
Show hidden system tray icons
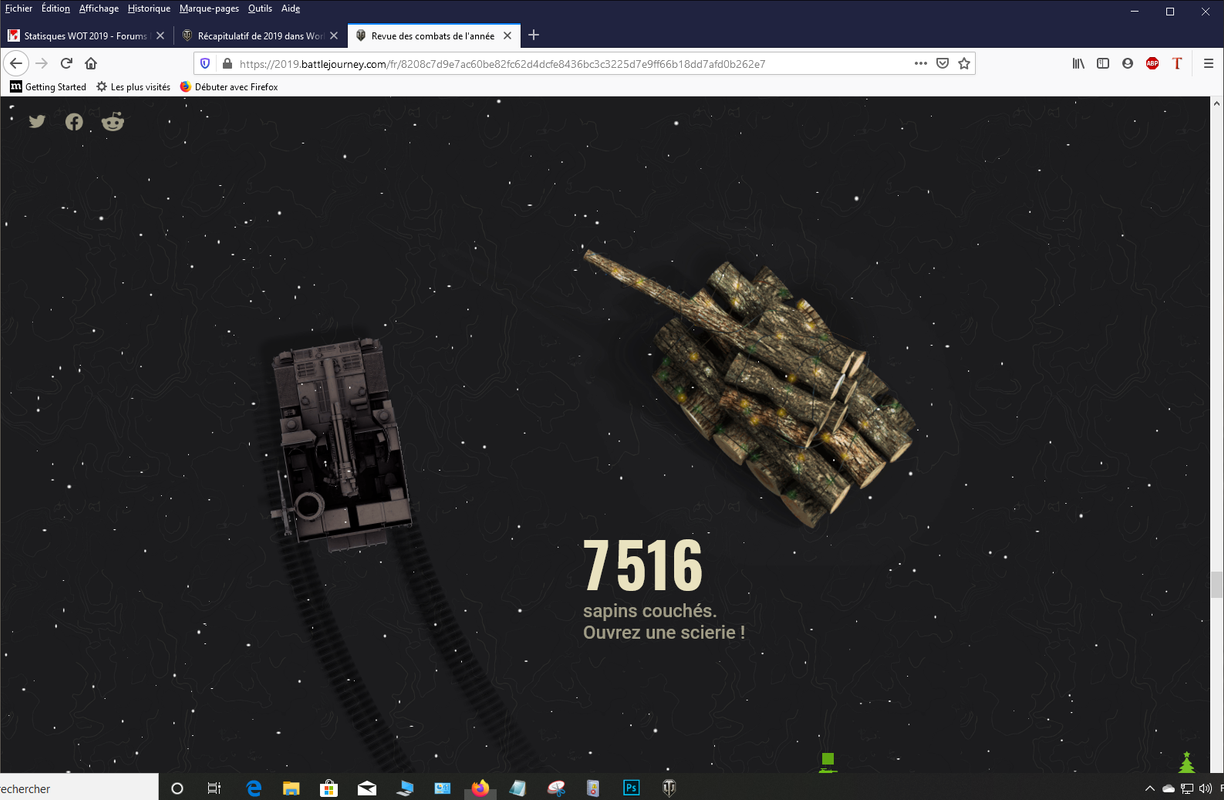1150,788
